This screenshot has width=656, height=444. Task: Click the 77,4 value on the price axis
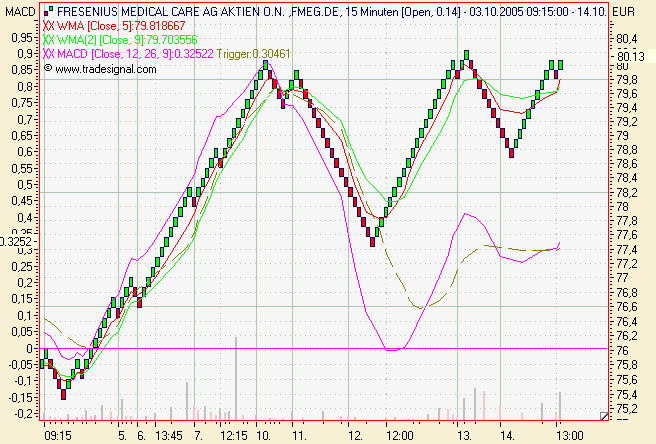(x=627, y=250)
